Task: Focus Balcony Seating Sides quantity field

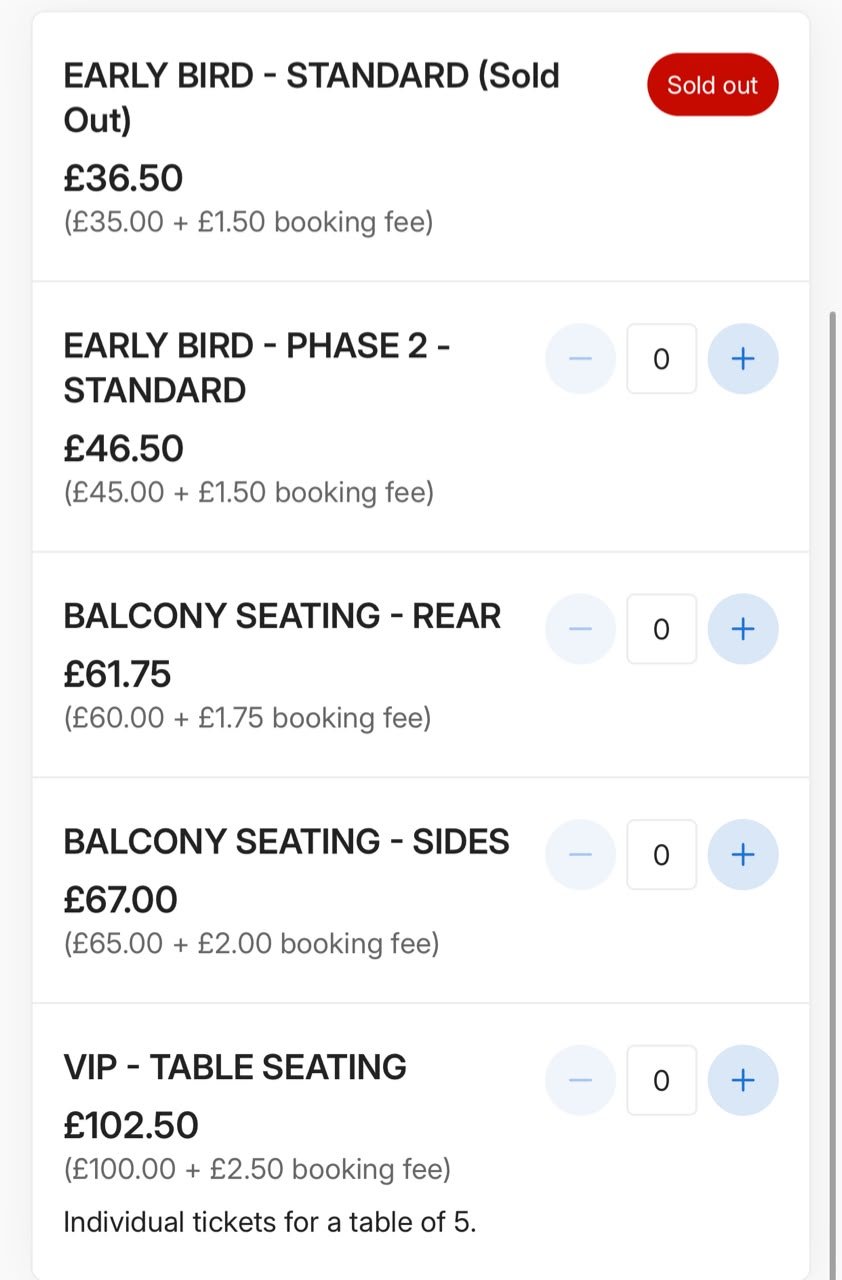Action: point(661,855)
